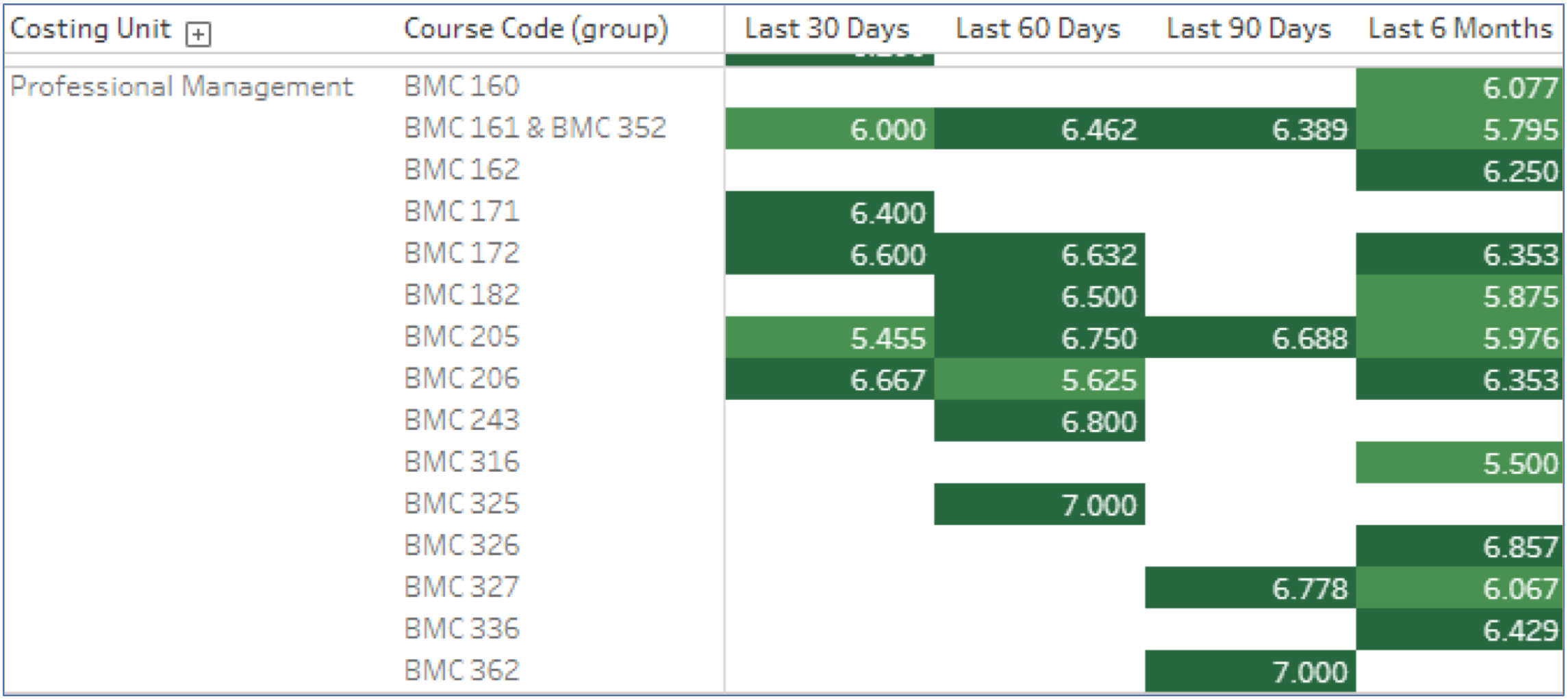Select the Last 60 Days column header

click(x=1038, y=29)
